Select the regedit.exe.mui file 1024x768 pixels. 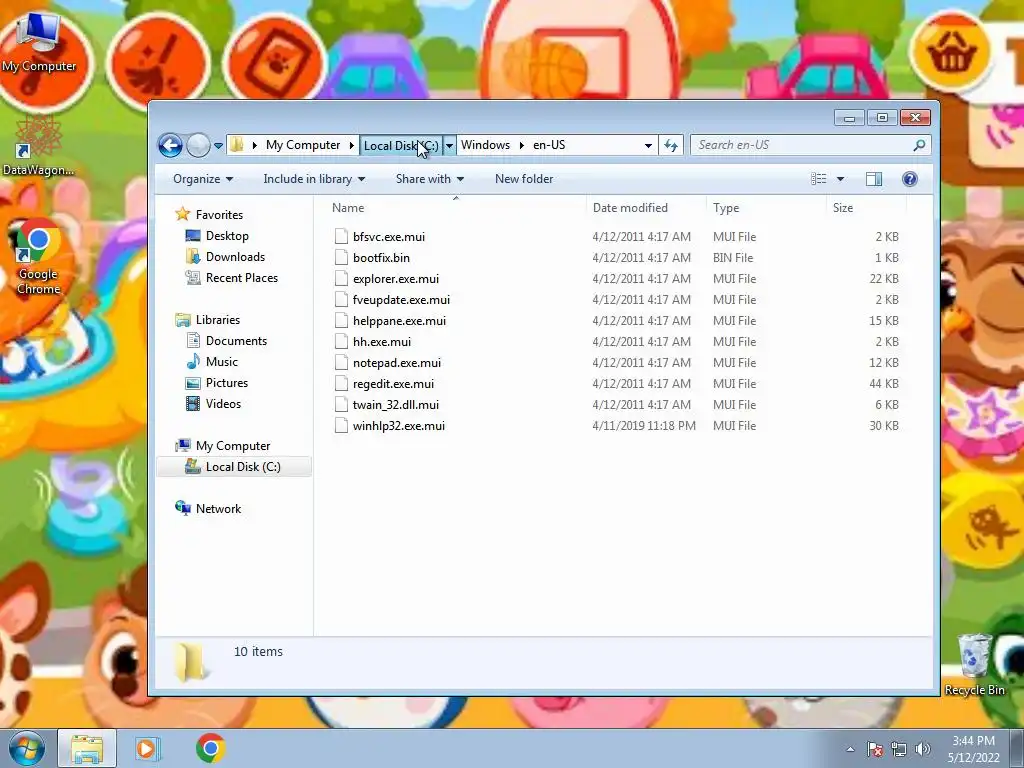(393, 383)
